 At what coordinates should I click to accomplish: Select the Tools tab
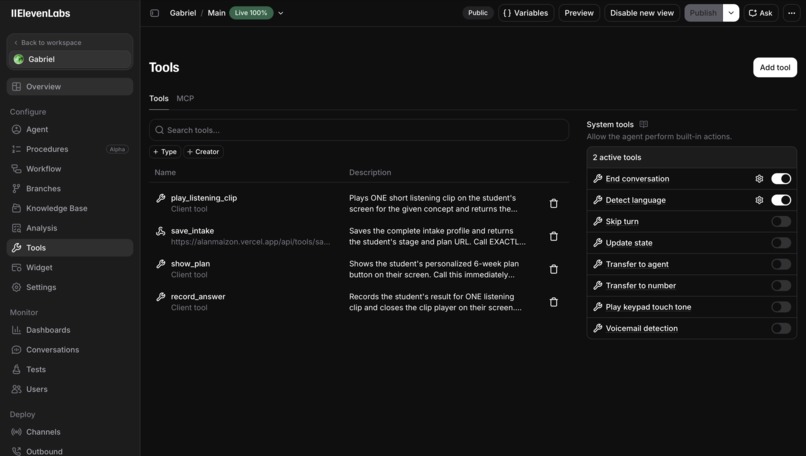coord(159,98)
